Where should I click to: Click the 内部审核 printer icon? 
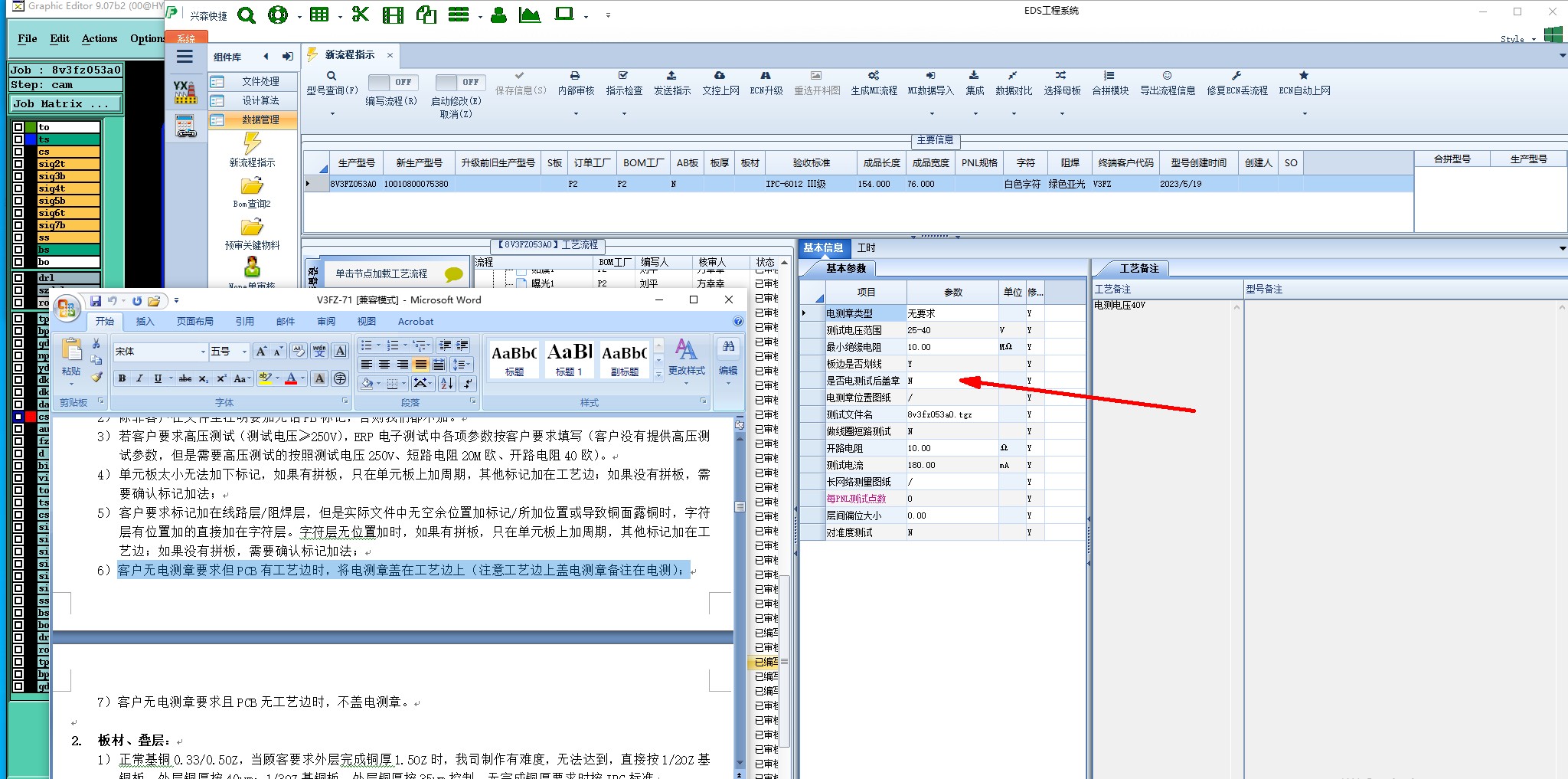click(x=575, y=76)
